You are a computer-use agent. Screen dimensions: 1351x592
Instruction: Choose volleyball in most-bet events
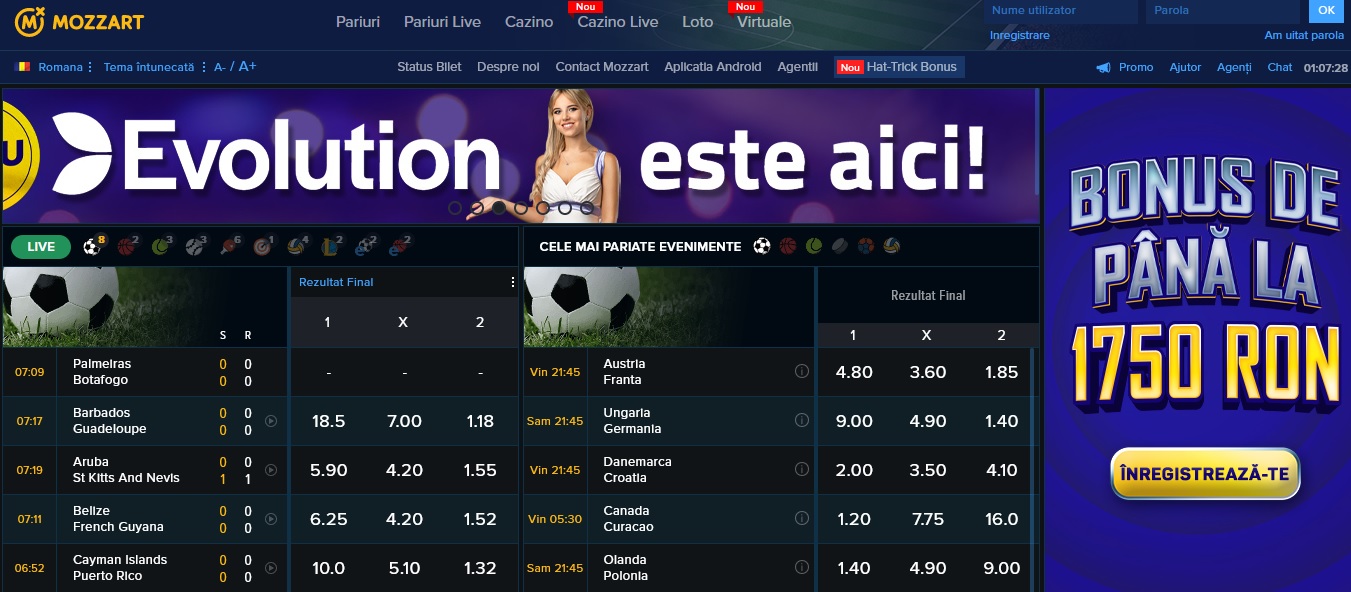[892, 246]
